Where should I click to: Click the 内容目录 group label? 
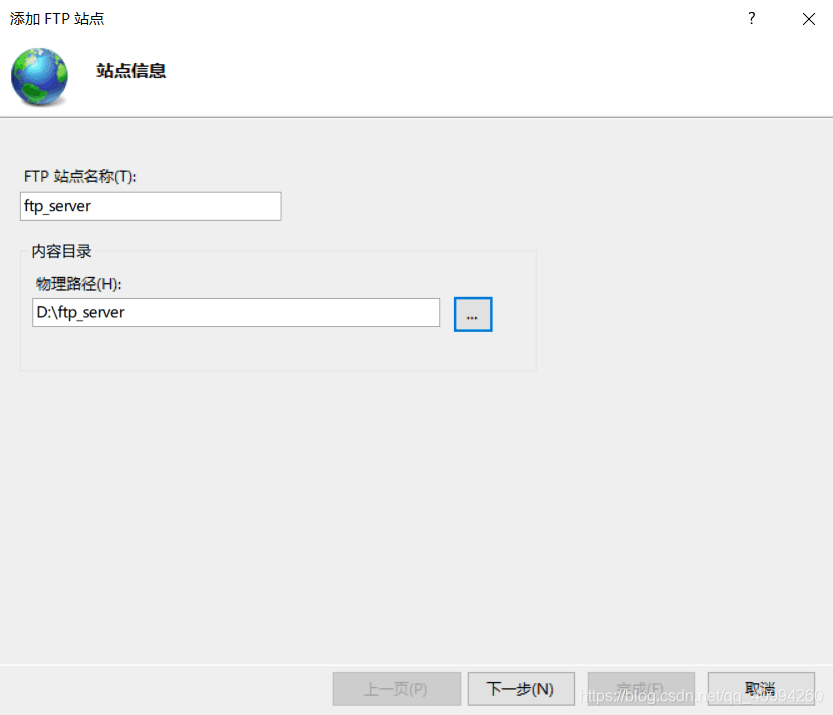click(x=61, y=251)
